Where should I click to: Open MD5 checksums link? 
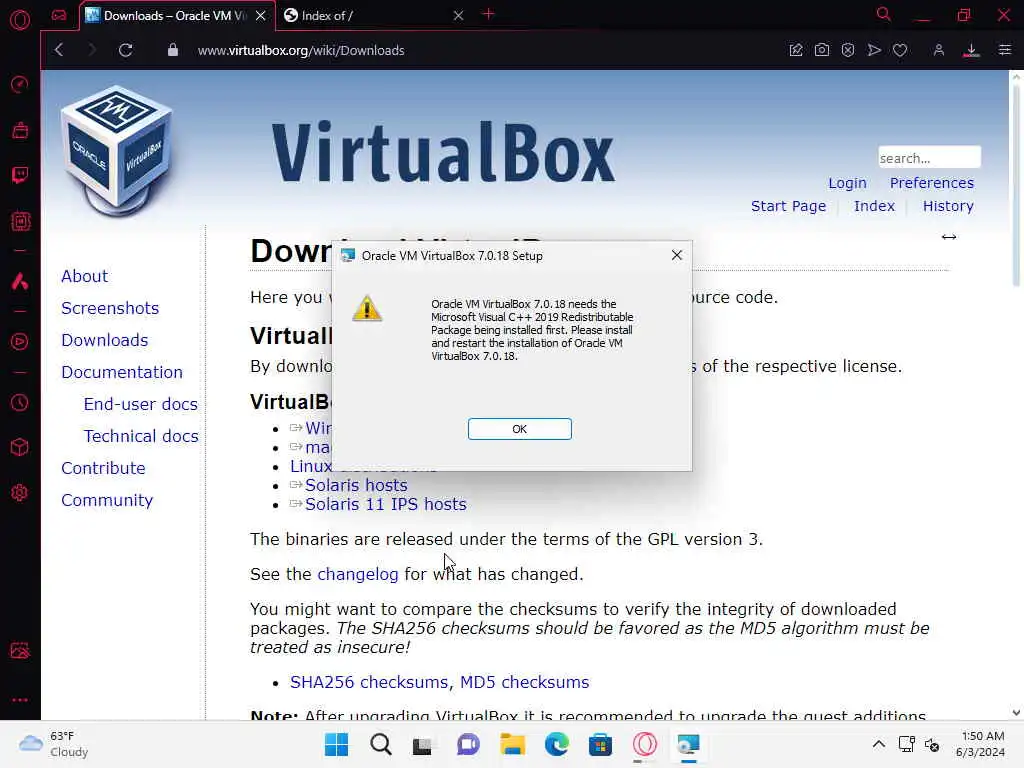[x=524, y=682]
